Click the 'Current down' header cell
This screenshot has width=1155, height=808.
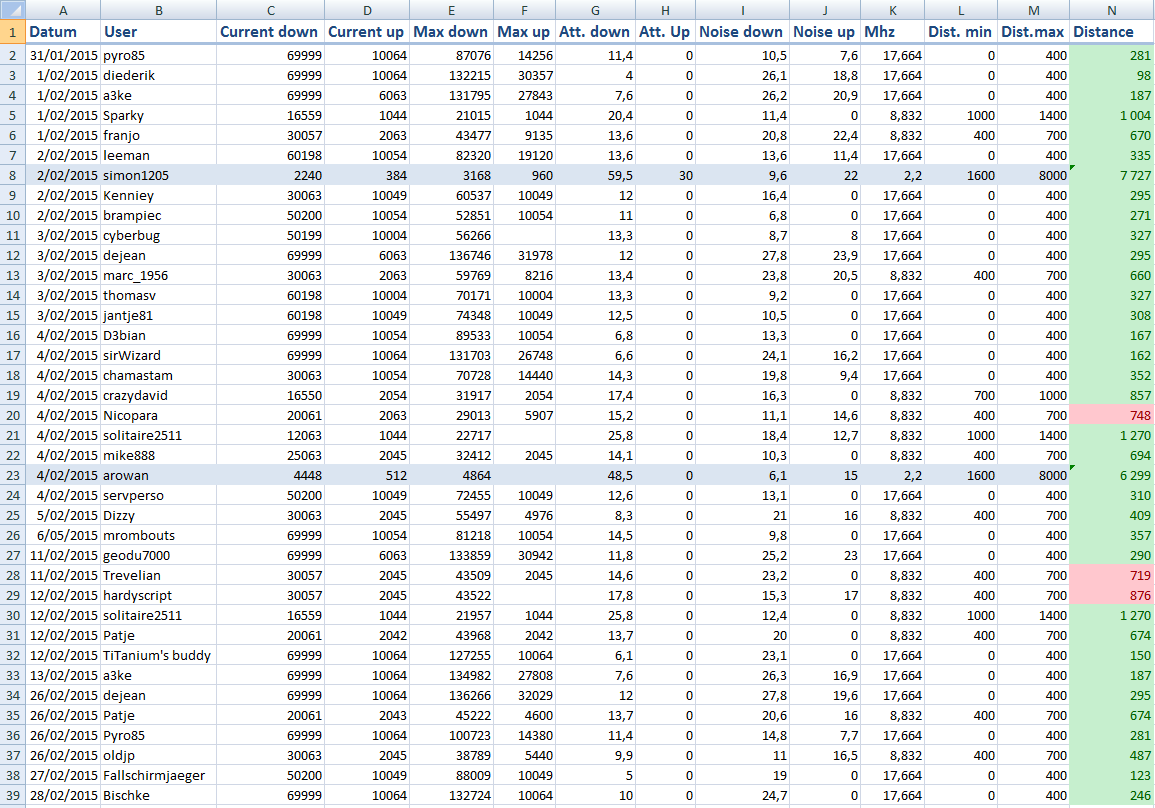point(270,32)
